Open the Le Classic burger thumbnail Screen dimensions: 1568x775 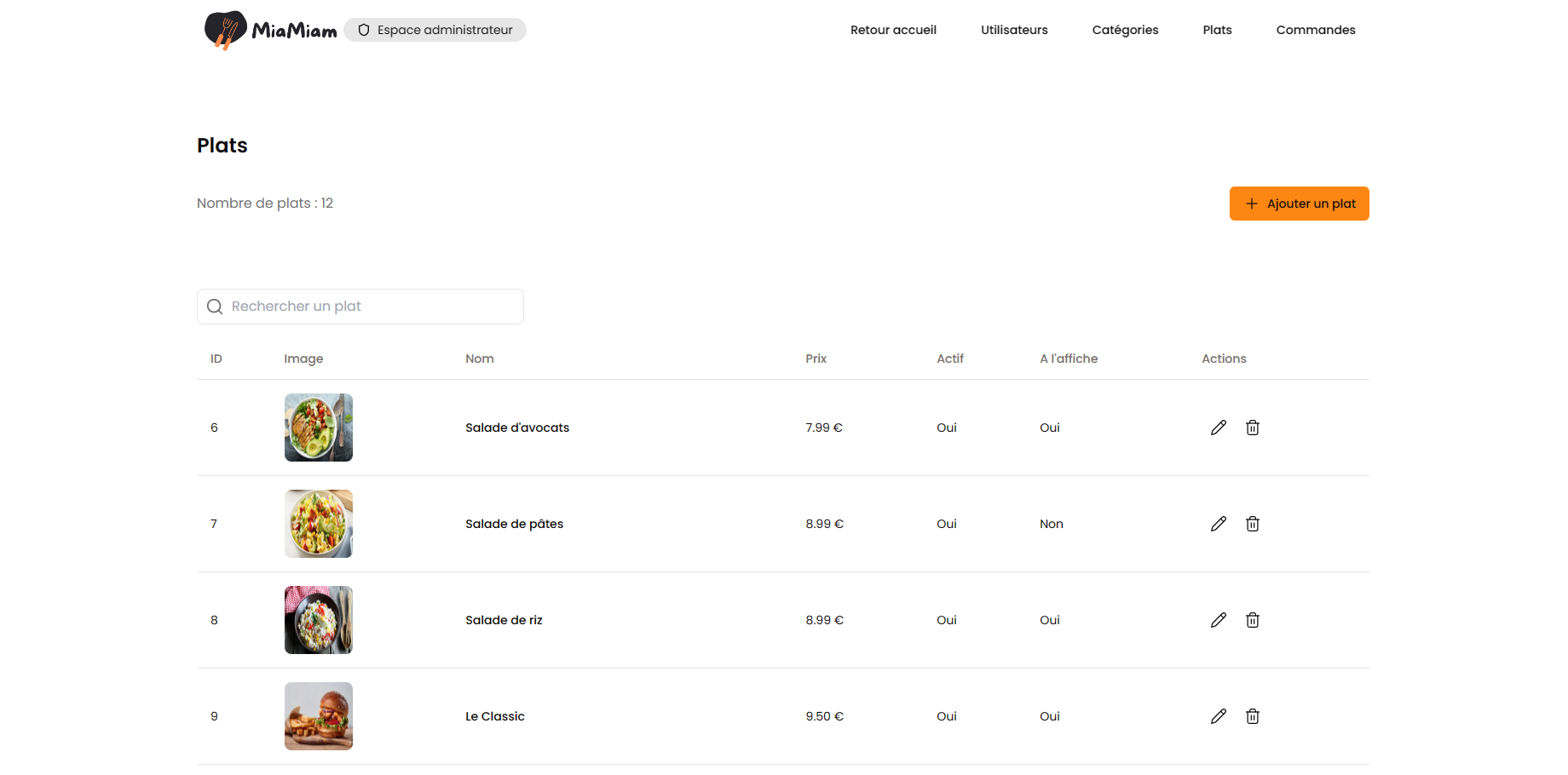[319, 716]
